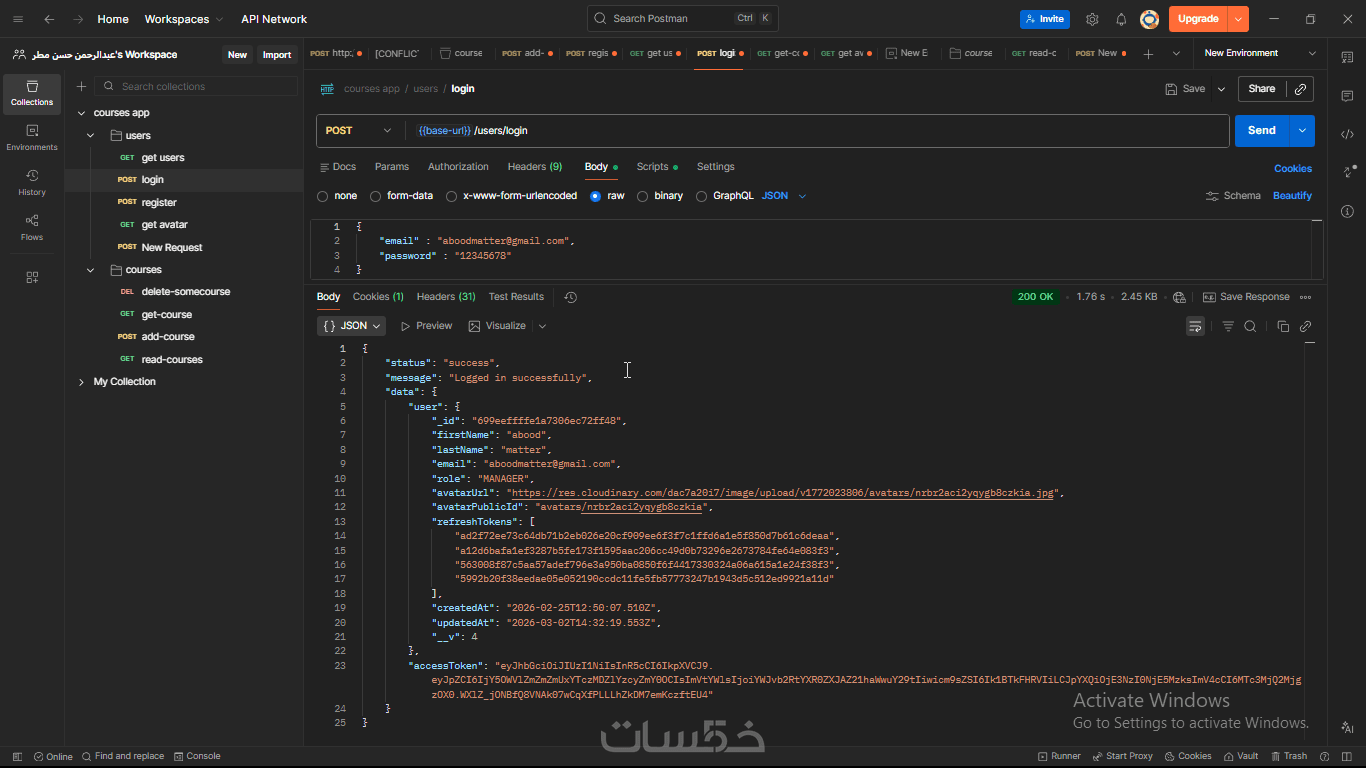
Task: Open the code snippet icon in right sidebar
Action: pyautogui.click(x=1347, y=133)
